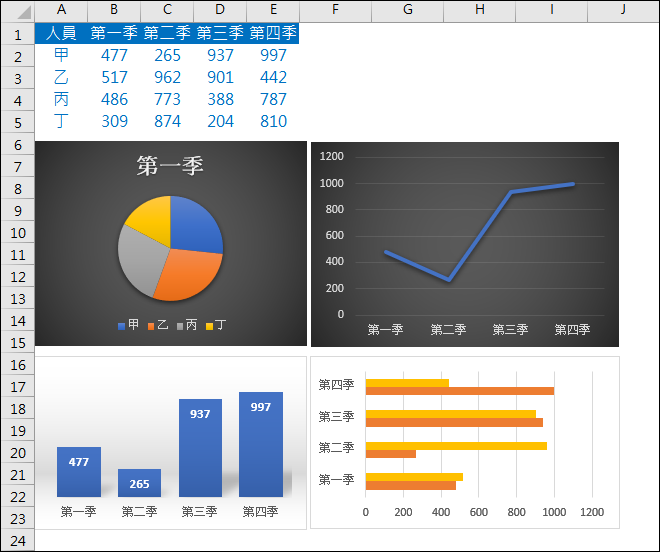This screenshot has height=552, width=660.
Task: Click the select-all corner triangle
Action: [x=24, y=12]
